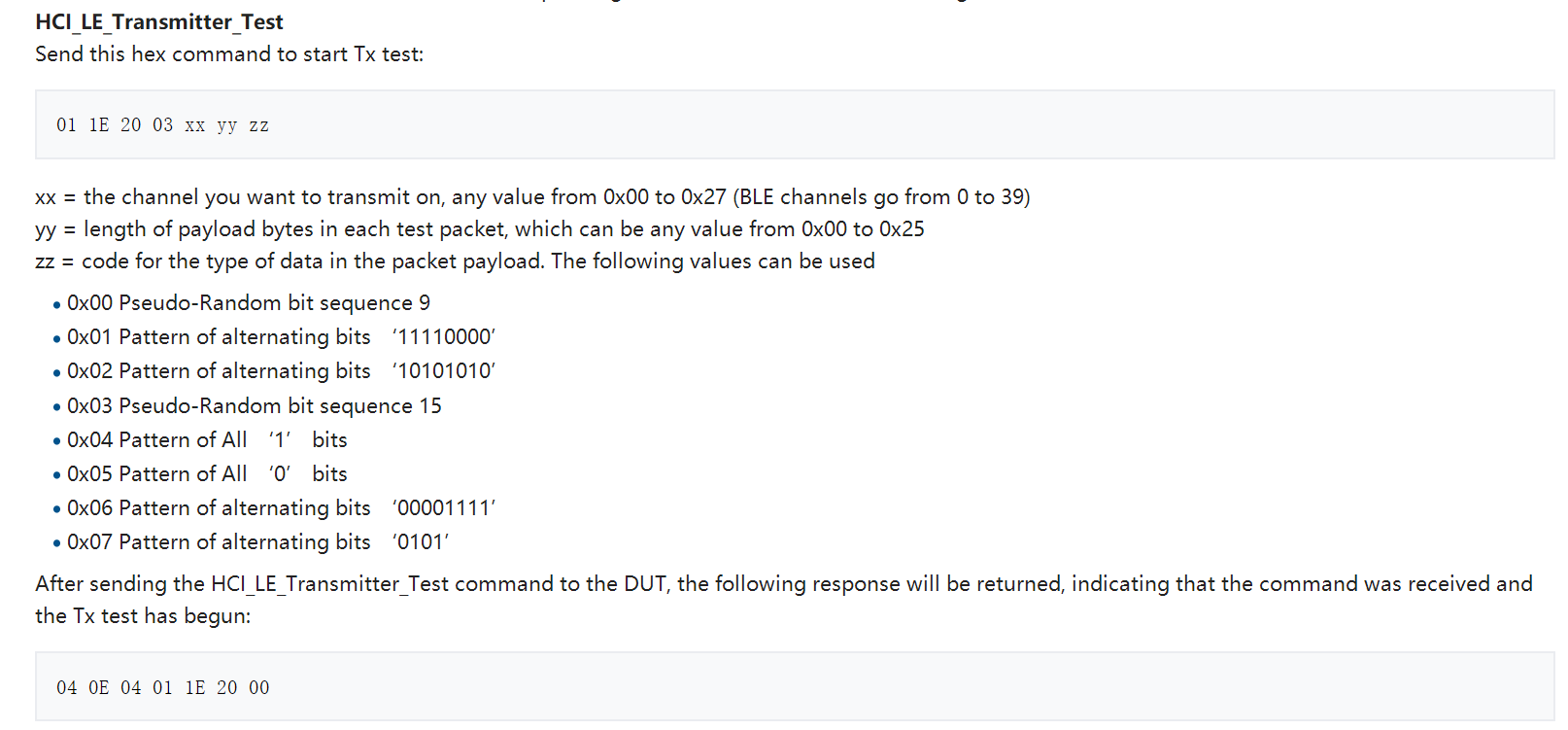
Task: Click the 'After sending the HCI_LE_Transmitter_Test' paragraph
Action: (783, 584)
